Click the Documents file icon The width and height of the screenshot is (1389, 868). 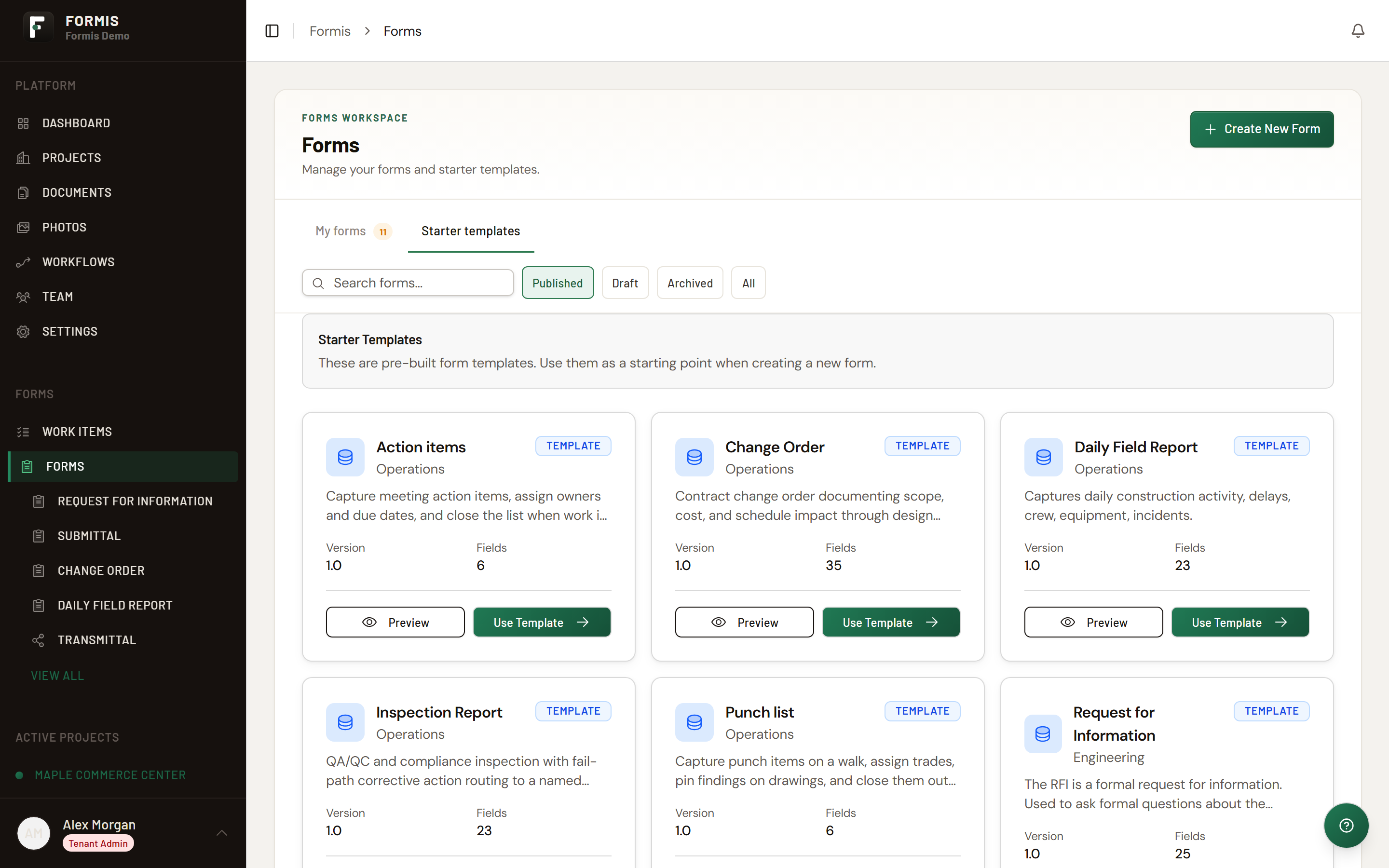(x=23, y=193)
